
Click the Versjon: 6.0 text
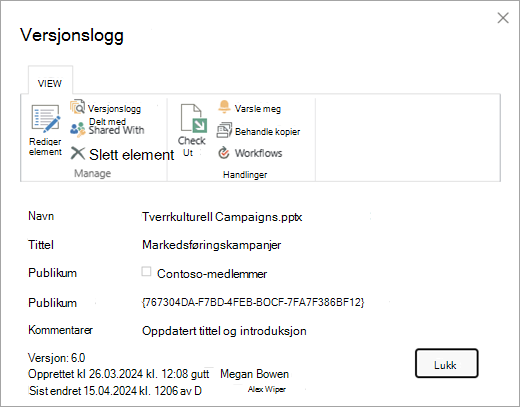57,358
